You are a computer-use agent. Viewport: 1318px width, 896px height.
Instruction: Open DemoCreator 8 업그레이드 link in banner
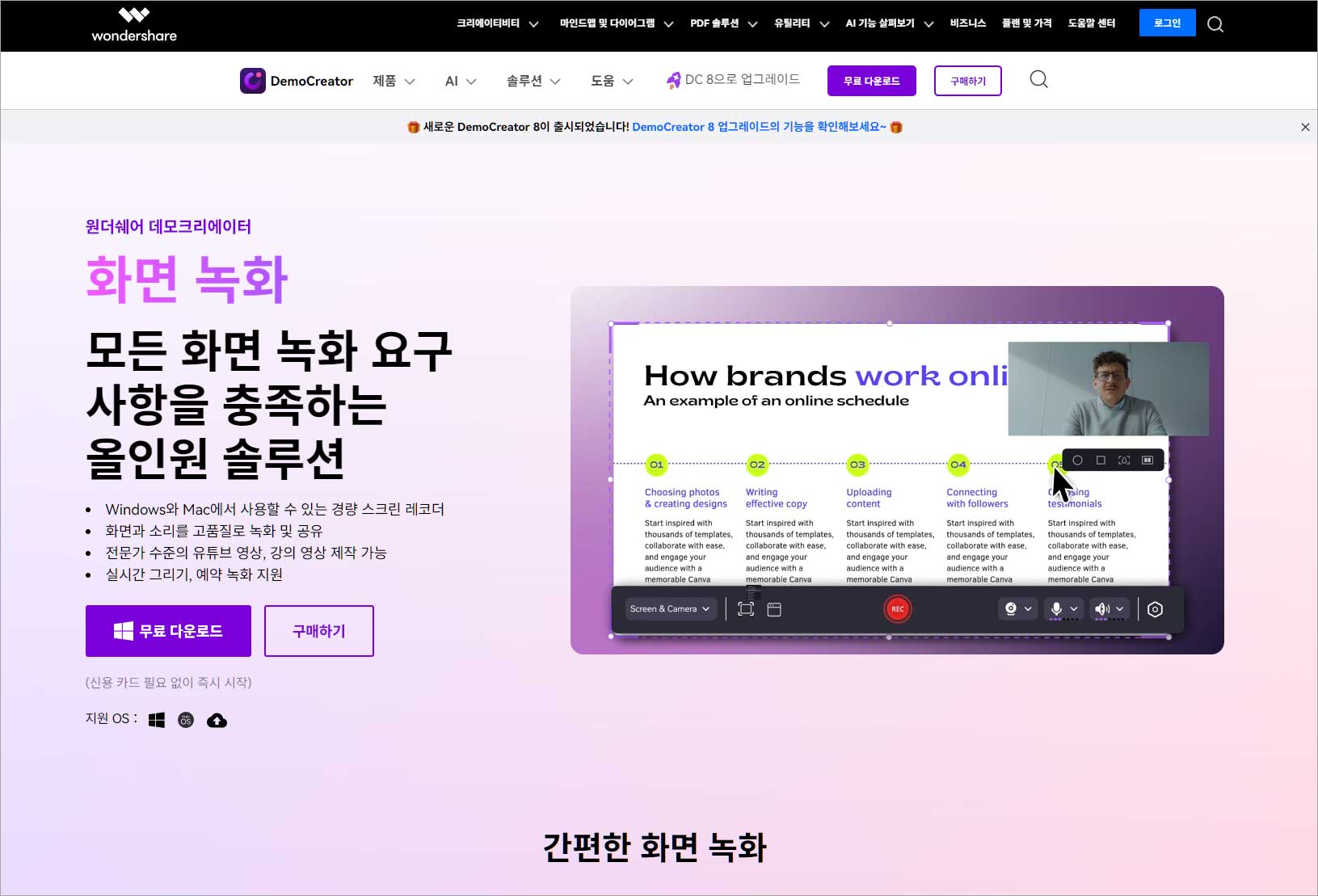[x=758, y=127]
